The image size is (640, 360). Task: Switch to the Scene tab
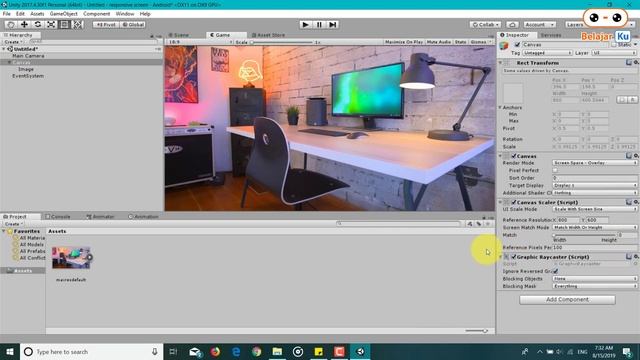click(x=180, y=35)
